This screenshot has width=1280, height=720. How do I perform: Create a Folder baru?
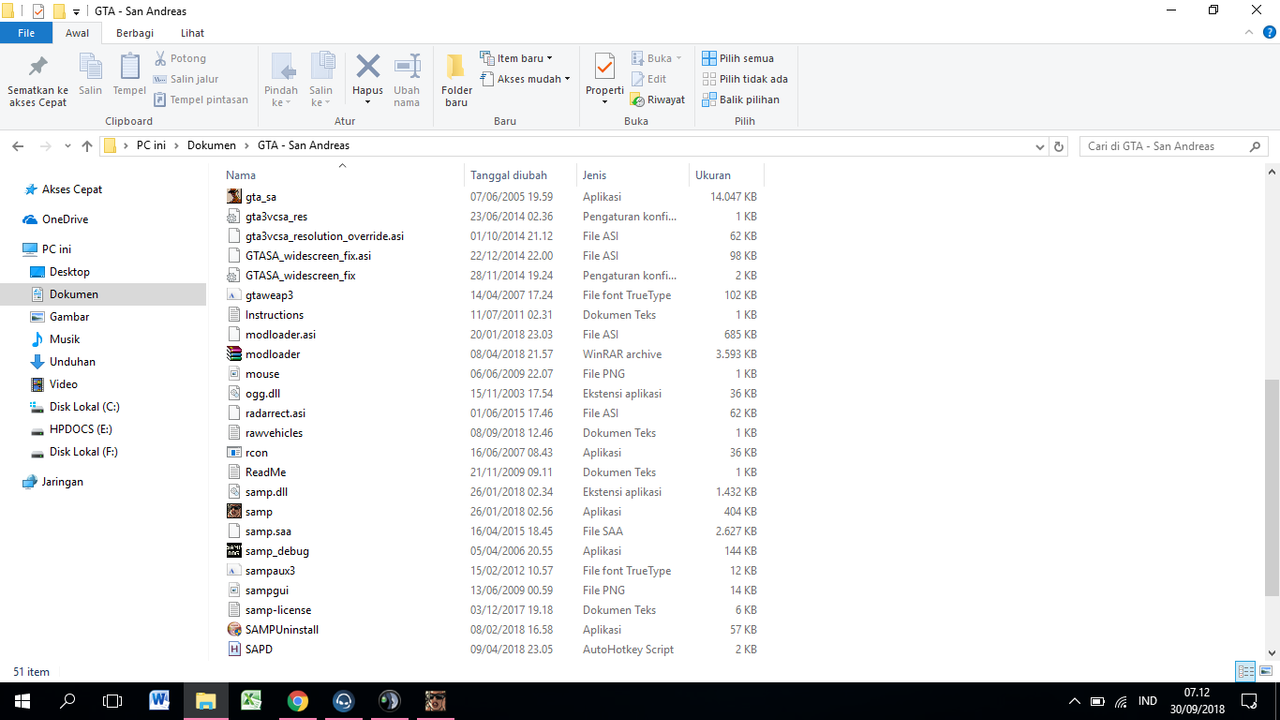(x=456, y=80)
